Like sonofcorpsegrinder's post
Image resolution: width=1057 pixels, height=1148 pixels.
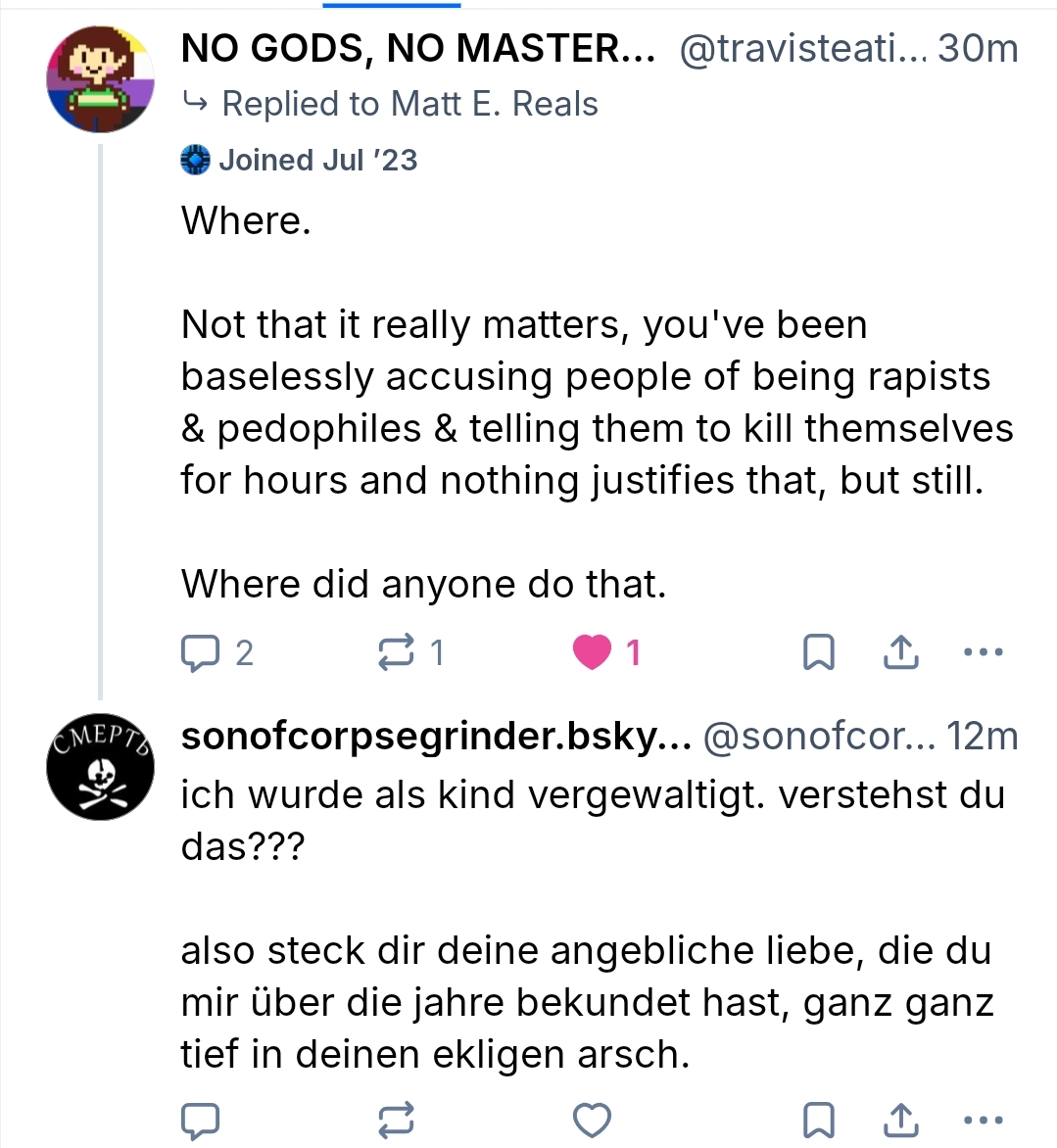tap(592, 1121)
